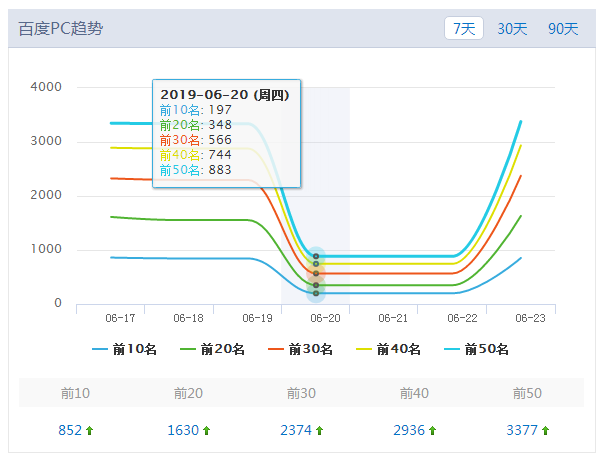
Task: Select the 前20名 green data point on 06-20
Action: (x=316, y=285)
